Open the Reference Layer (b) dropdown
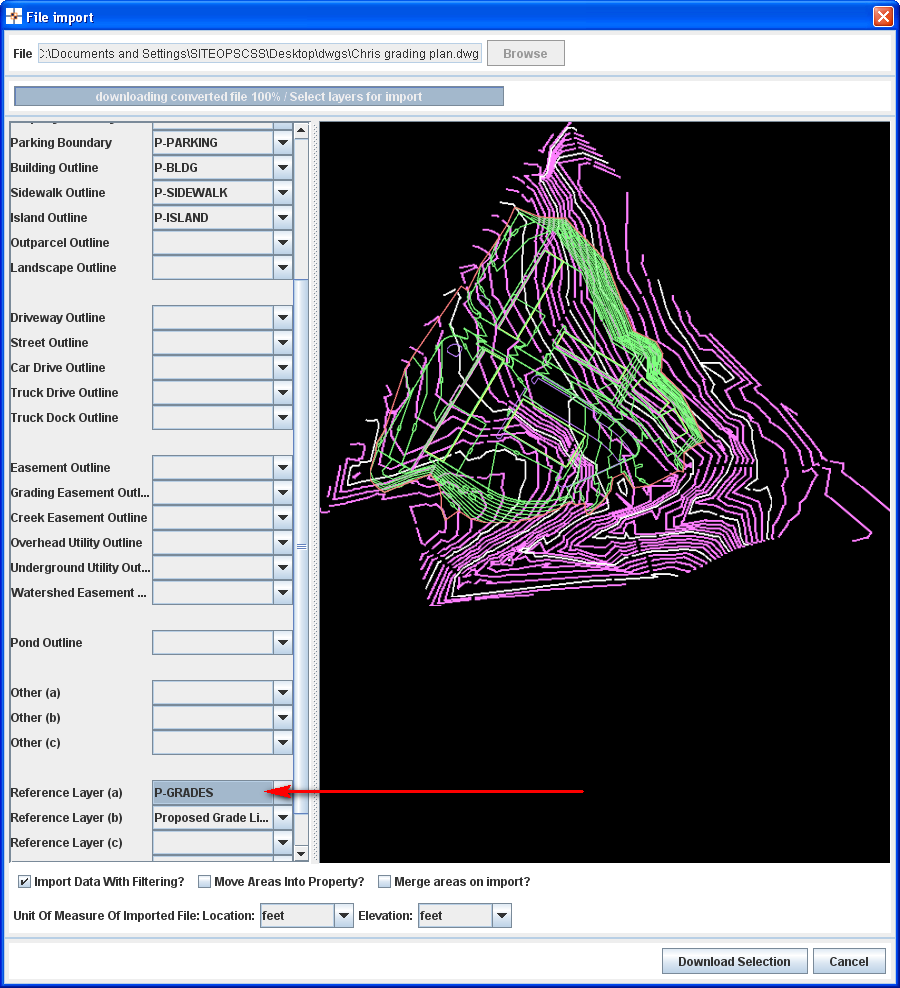Image resolution: width=900 pixels, height=988 pixels. [x=282, y=817]
